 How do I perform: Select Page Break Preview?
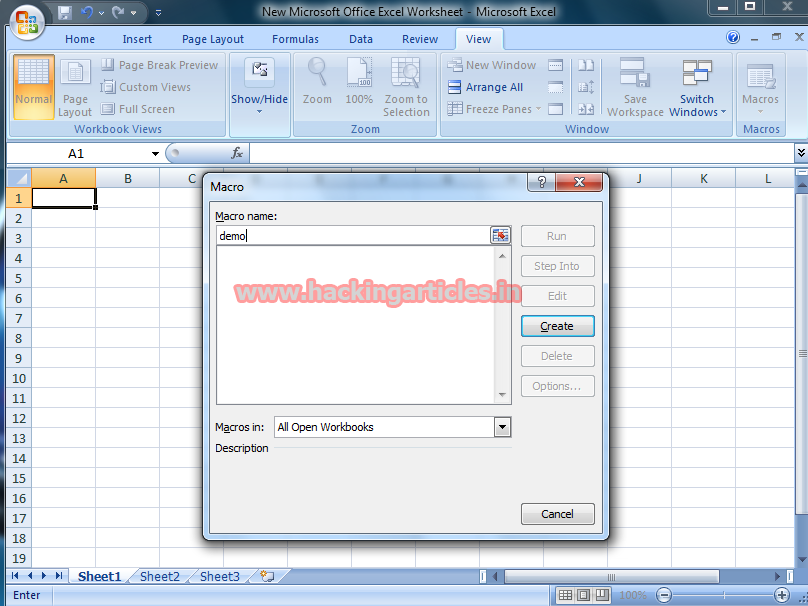coord(160,65)
